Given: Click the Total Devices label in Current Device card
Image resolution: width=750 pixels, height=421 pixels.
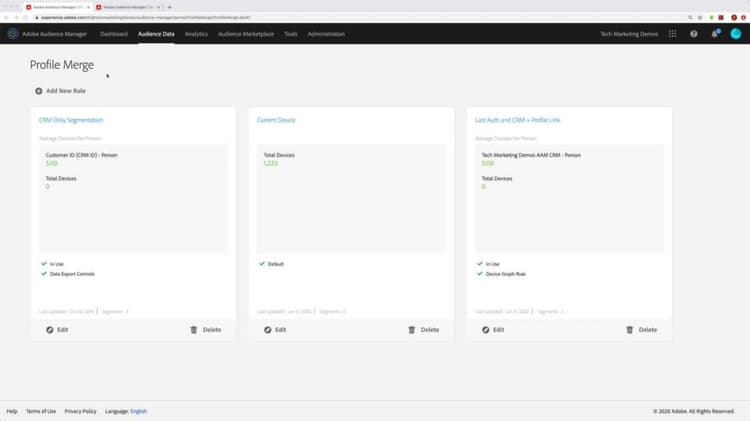Looking at the screenshot, I should coord(279,155).
